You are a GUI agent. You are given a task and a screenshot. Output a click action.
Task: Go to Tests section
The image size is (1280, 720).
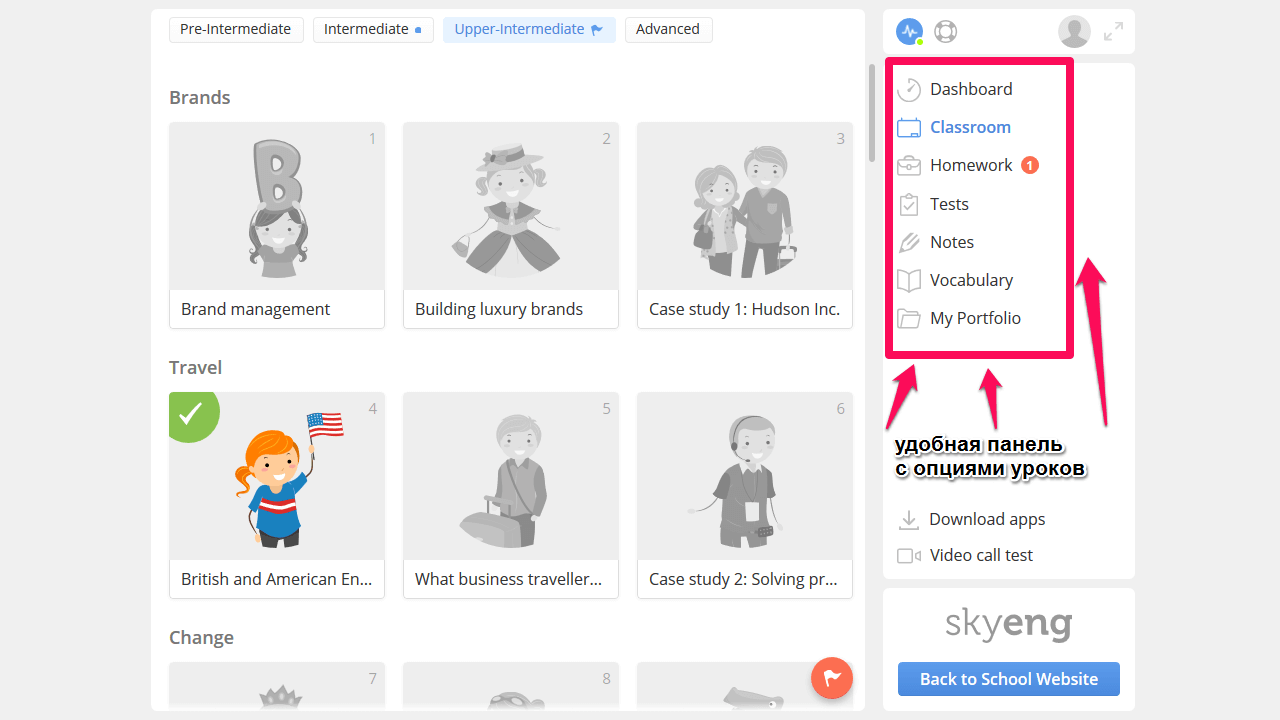pyautogui.click(x=949, y=204)
